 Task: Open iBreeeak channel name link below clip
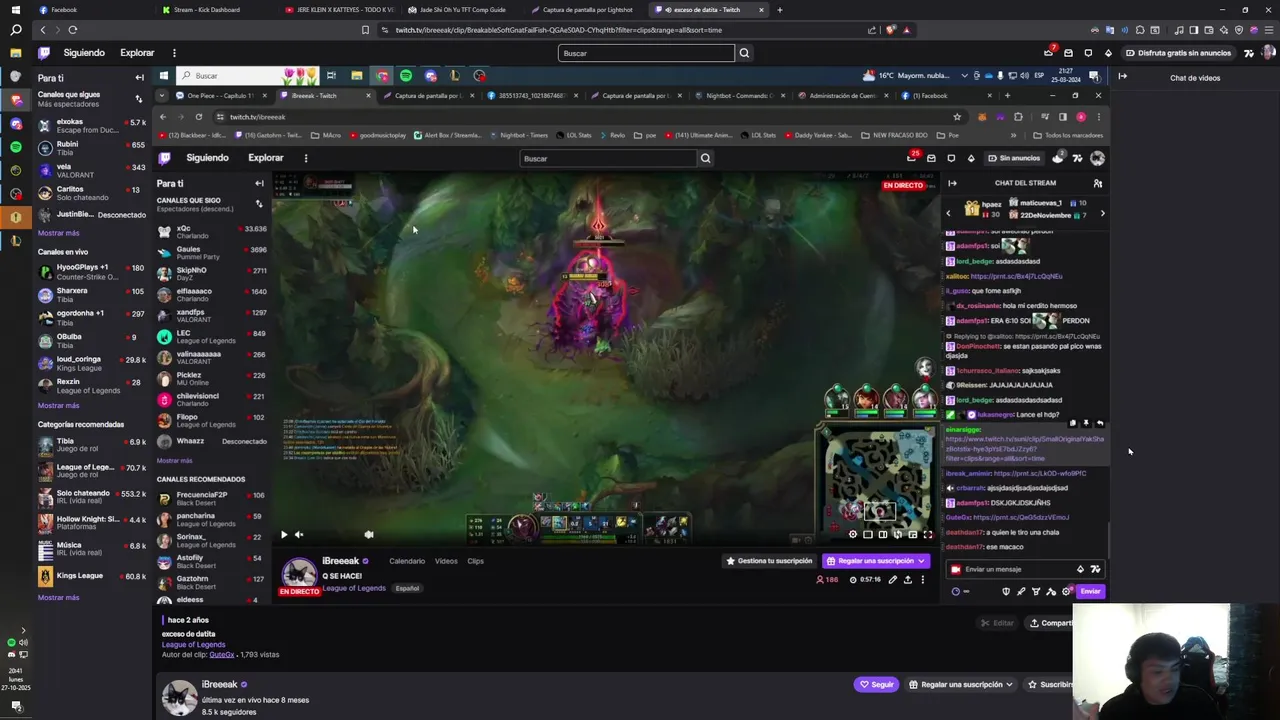220,685
